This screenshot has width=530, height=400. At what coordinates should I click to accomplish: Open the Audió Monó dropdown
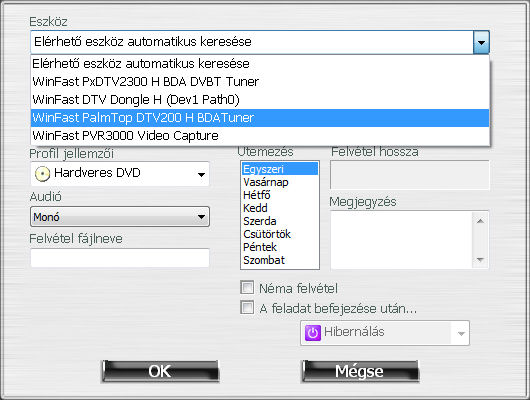tap(120, 217)
